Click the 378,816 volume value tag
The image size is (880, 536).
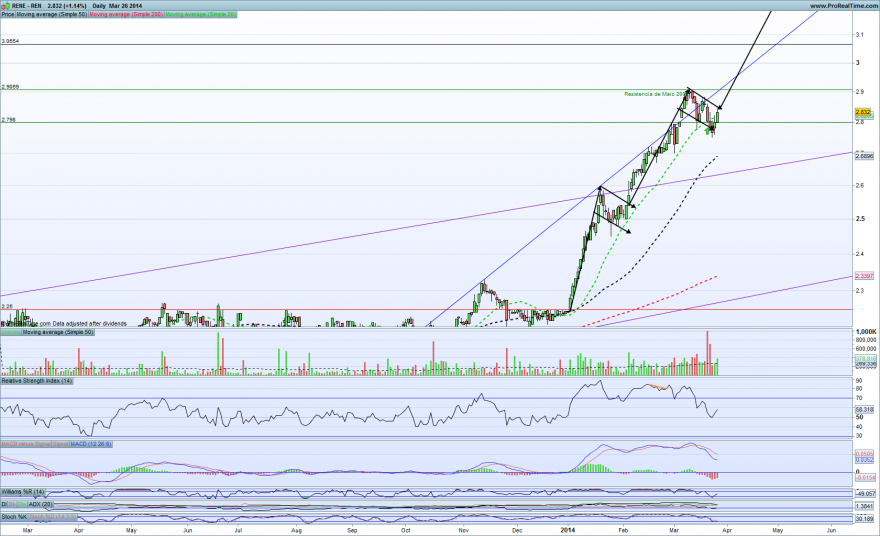coord(865,358)
